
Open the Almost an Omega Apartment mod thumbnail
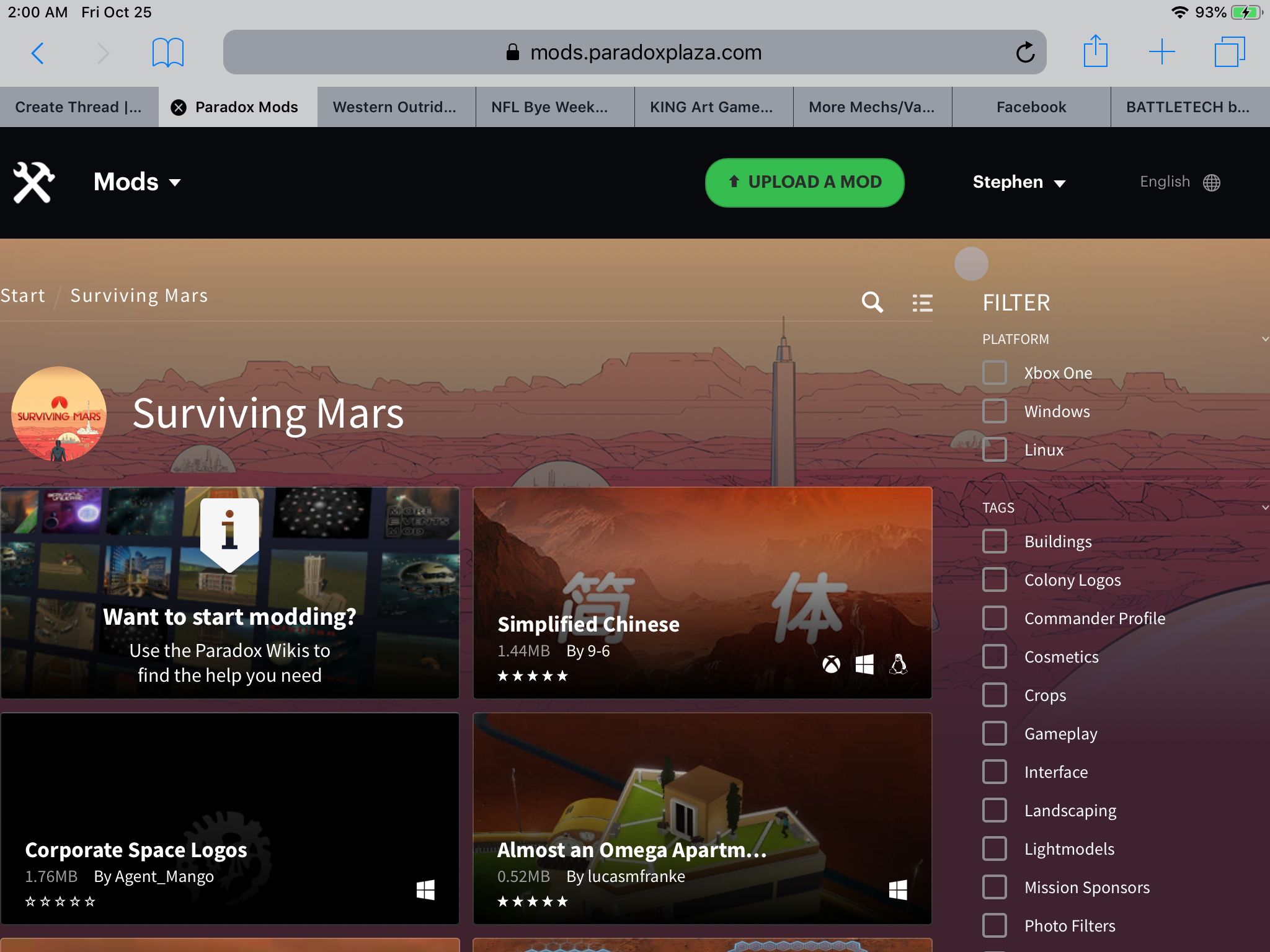pos(703,818)
